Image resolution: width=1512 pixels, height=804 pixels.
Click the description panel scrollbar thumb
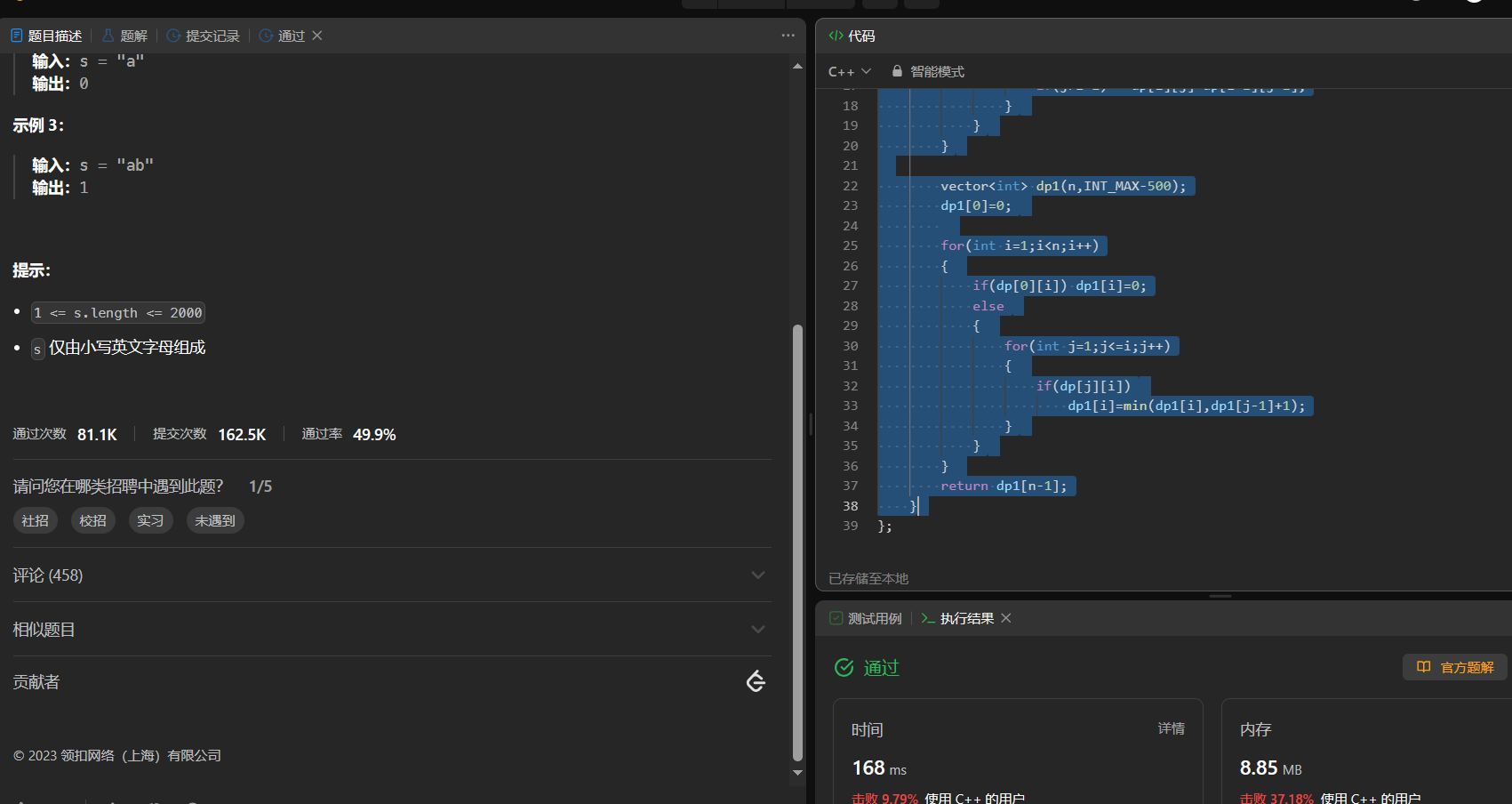click(x=797, y=543)
